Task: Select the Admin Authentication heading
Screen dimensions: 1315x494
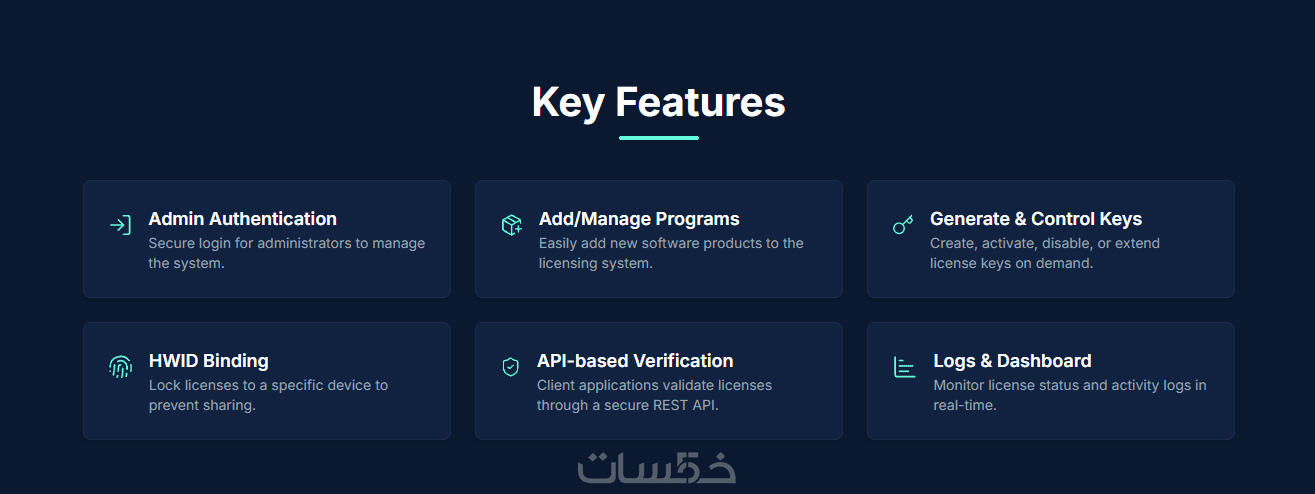Action: [x=242, y=219]
